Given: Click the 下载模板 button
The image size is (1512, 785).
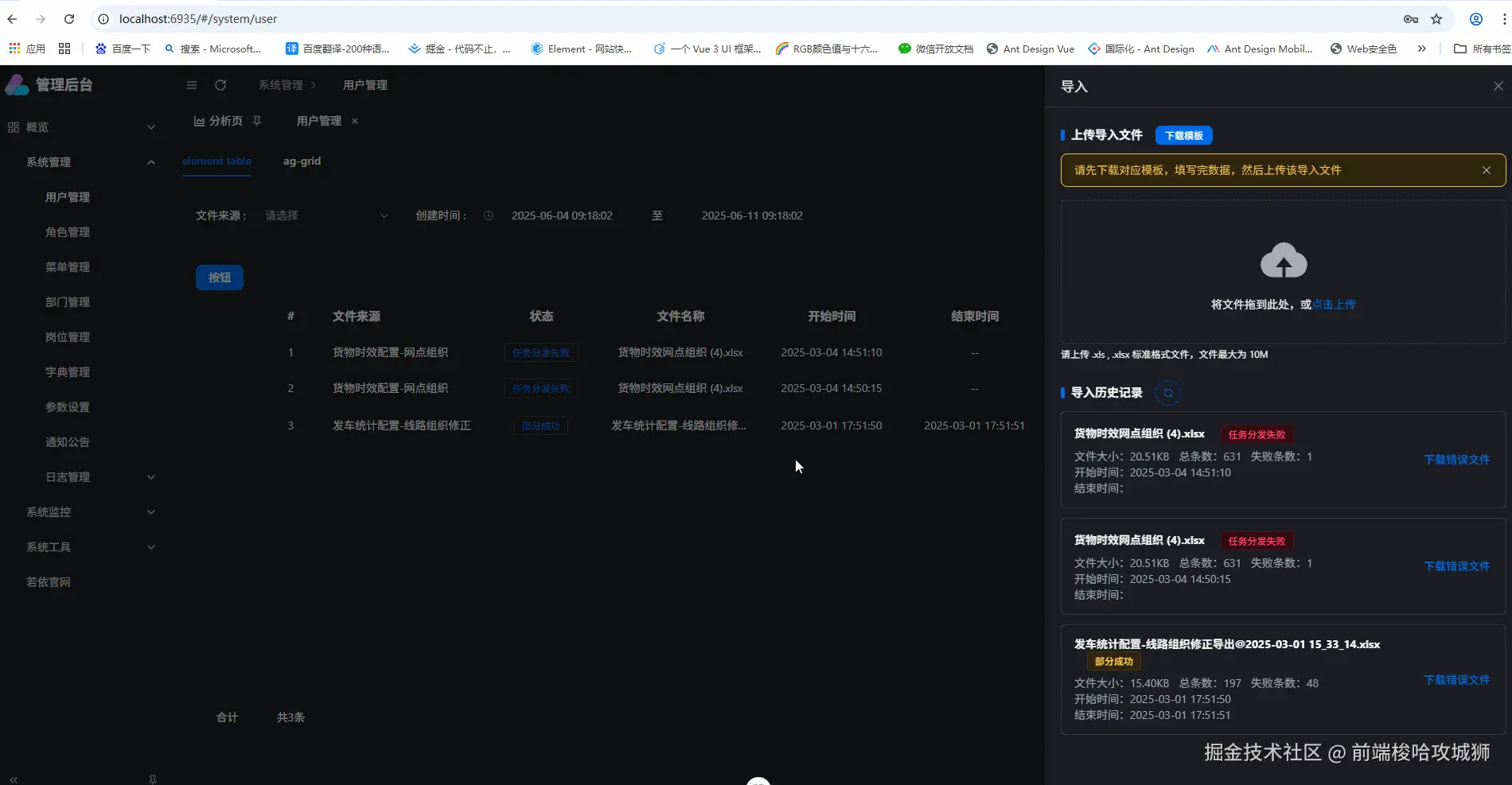Looking at the screenshot, I should (1184, 136).
